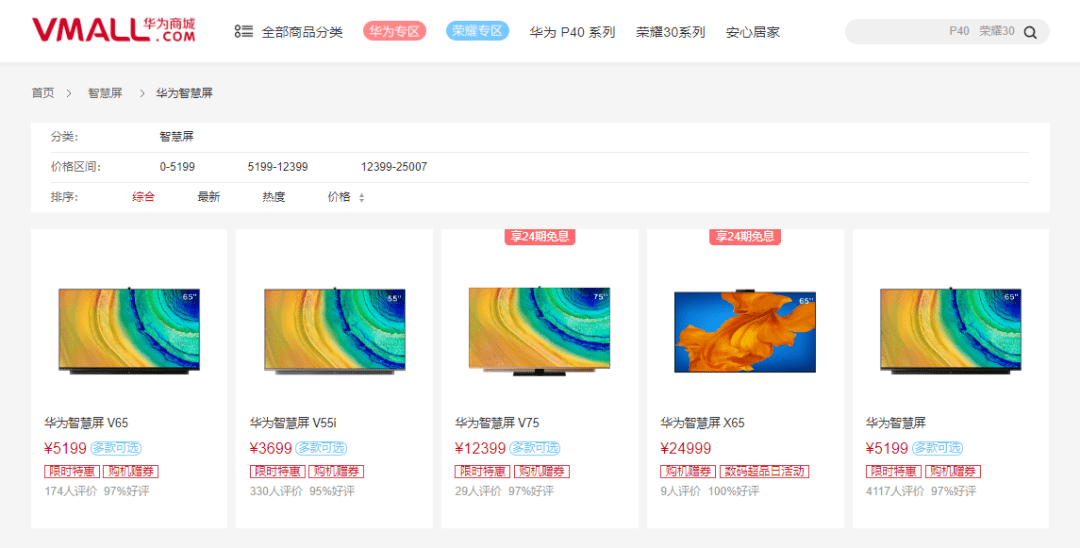The height and width of the screenshot is (548, 1080).
Task: Select 智慧屏 category filter
Action: pyautogui.click(x=176, y=137)
